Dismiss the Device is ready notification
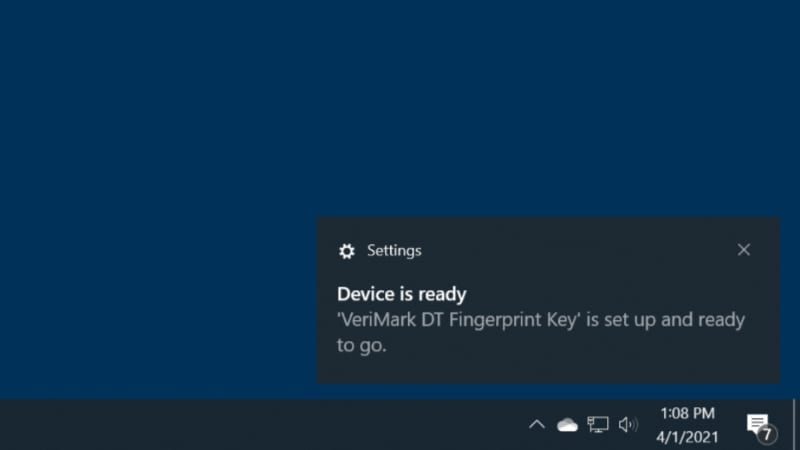800x450 pixels. click(743, 250)
